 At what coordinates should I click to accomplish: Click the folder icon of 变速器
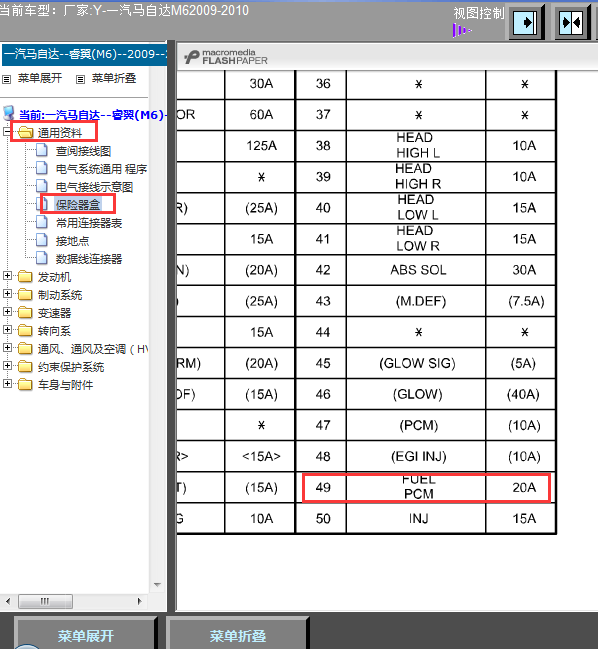point(25,312)
